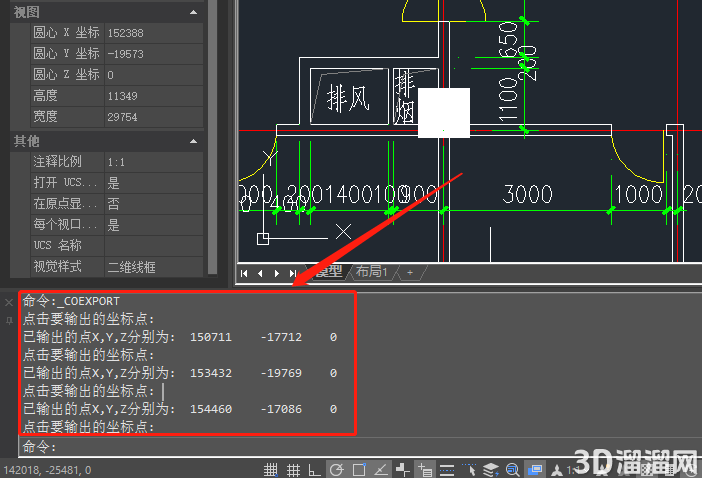Toggle dynamic input icon
This screenshot has width=702, height=478.
pos(424,470)
